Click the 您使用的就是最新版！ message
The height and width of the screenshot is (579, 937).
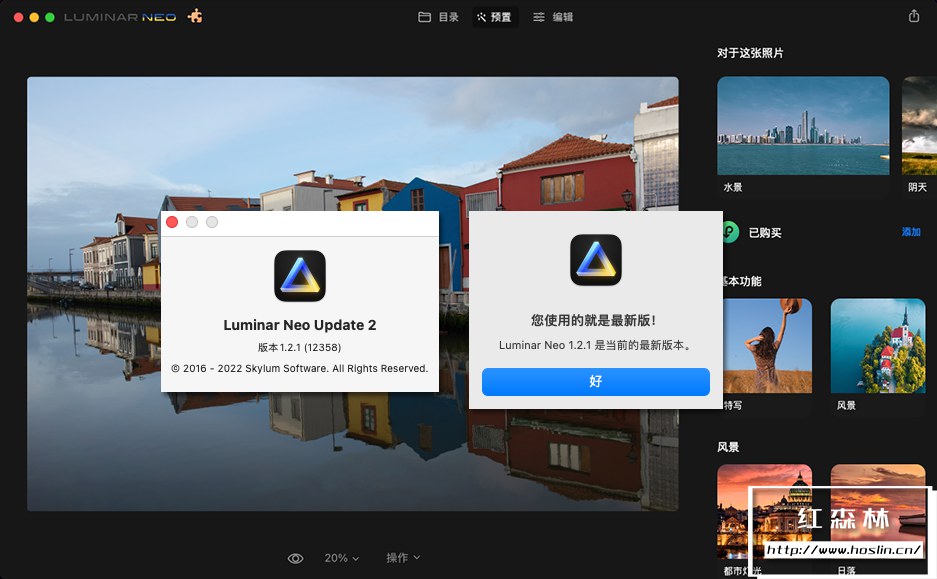593,320
